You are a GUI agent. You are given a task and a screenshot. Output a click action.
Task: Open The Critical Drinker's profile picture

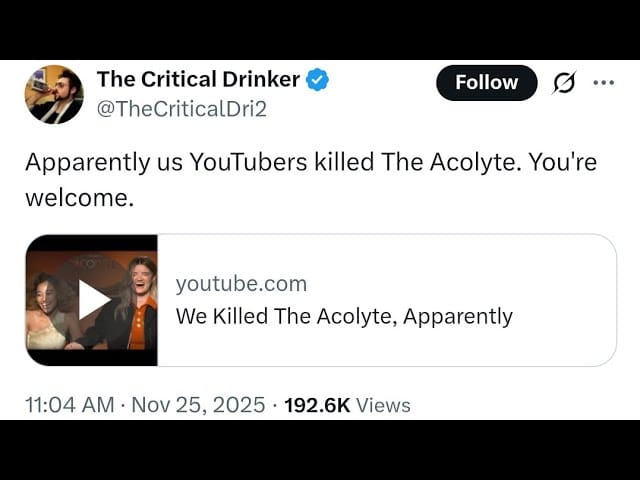(54, 94)
